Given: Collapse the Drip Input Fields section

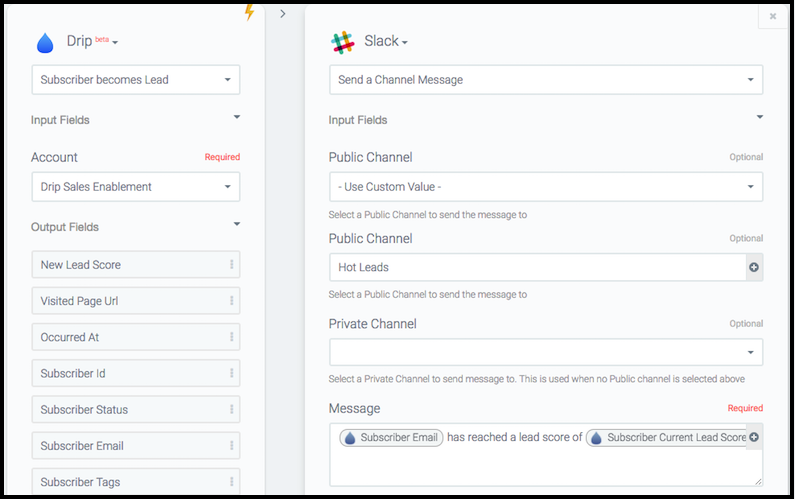Looking at the screenshot, I should click(x=237, y=118).
